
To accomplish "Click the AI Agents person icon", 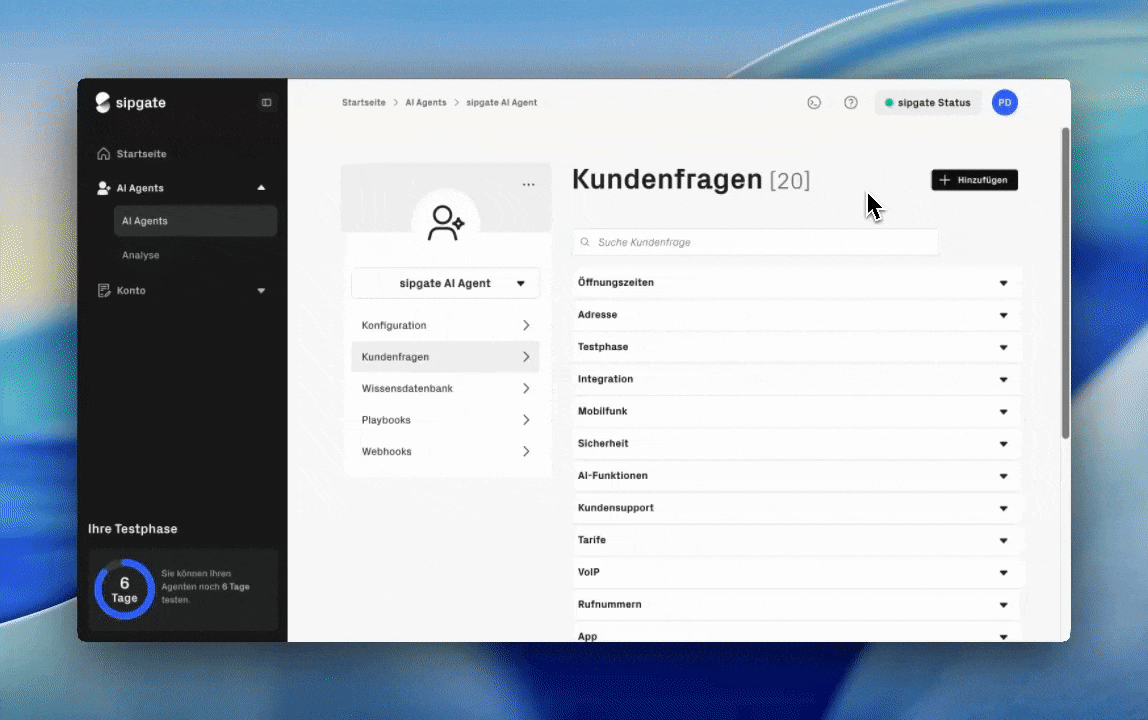I will coord(103,188).
